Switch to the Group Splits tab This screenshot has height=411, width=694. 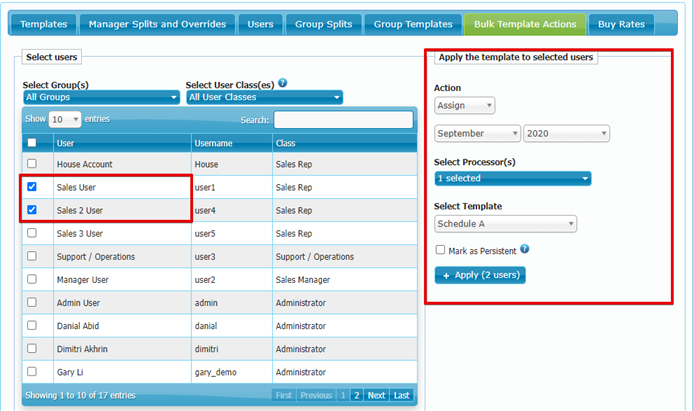tap(320, 23)
